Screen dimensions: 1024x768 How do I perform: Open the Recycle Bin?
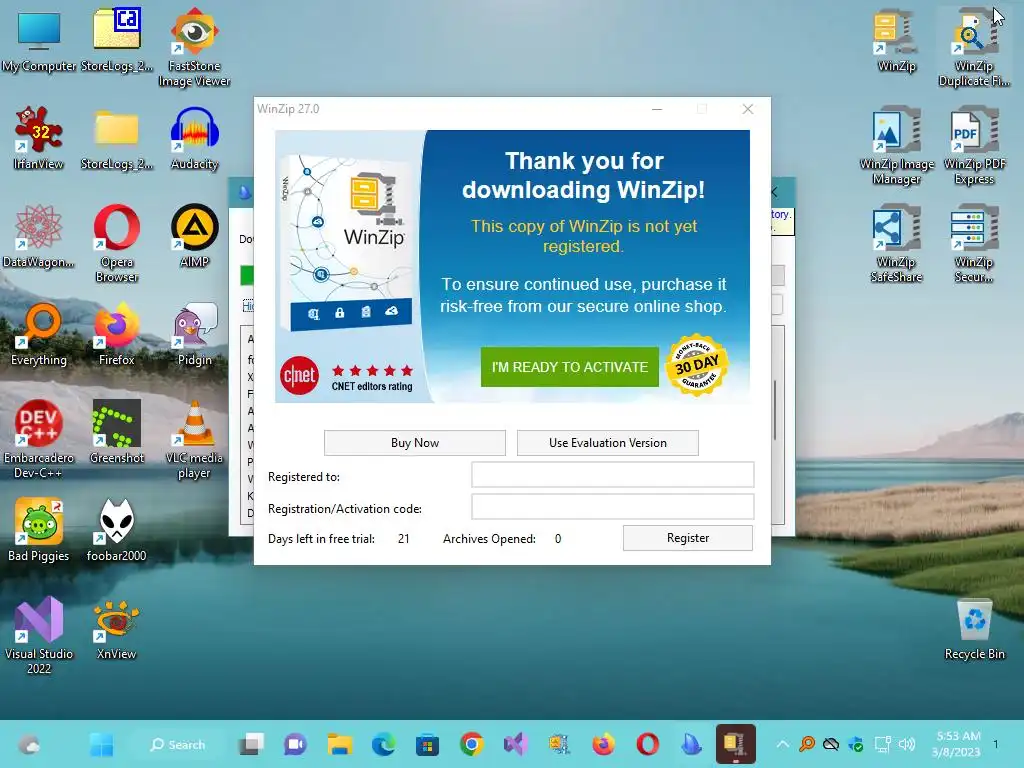click(x=974, y=628)
